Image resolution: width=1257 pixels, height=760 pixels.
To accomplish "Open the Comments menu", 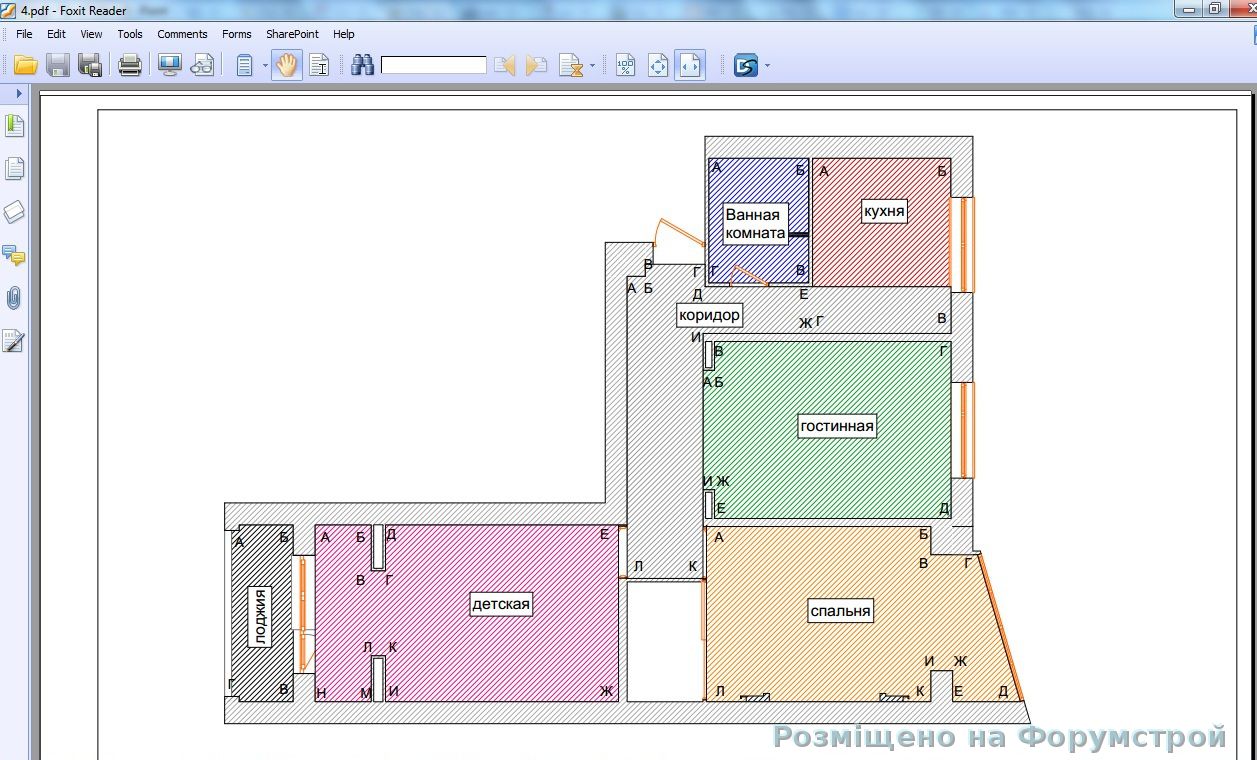I will coord(182,34).
